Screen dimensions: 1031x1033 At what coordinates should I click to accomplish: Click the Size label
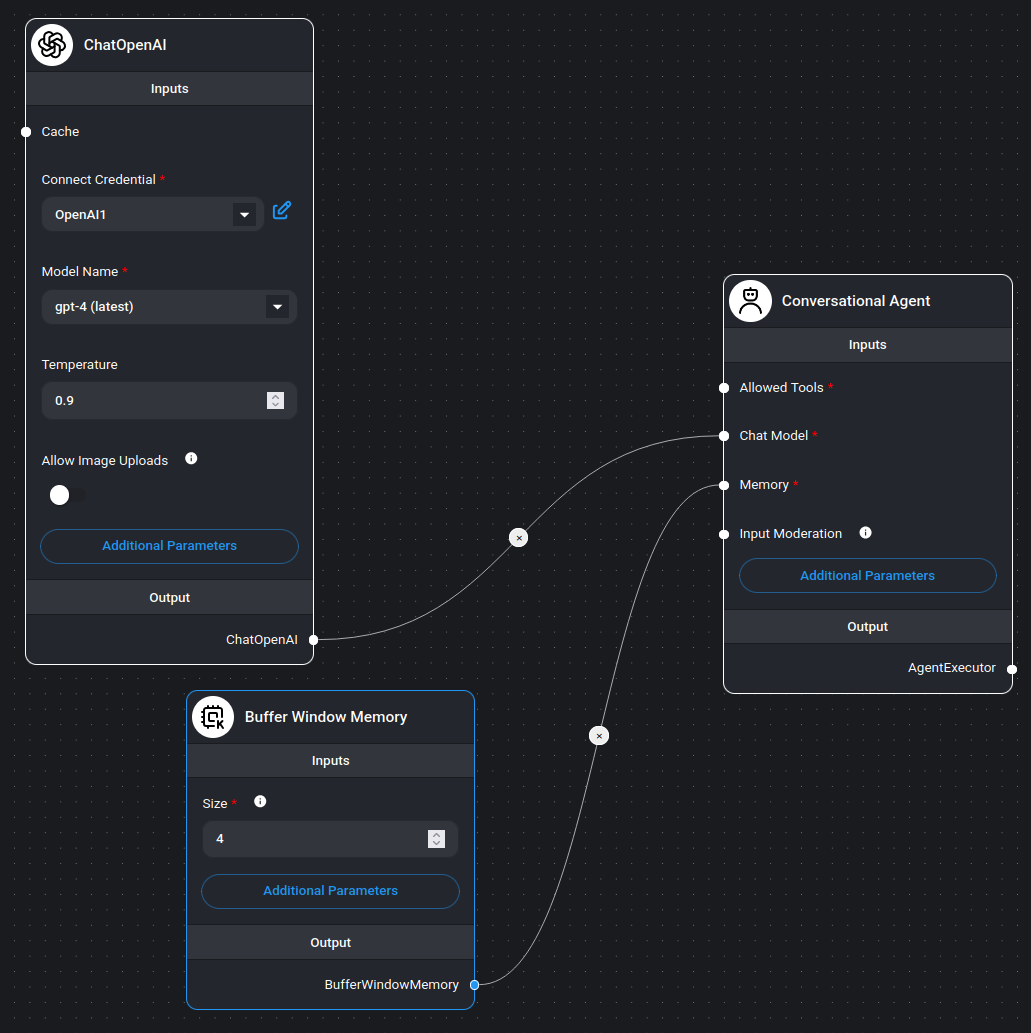click(x=215, y=803)
